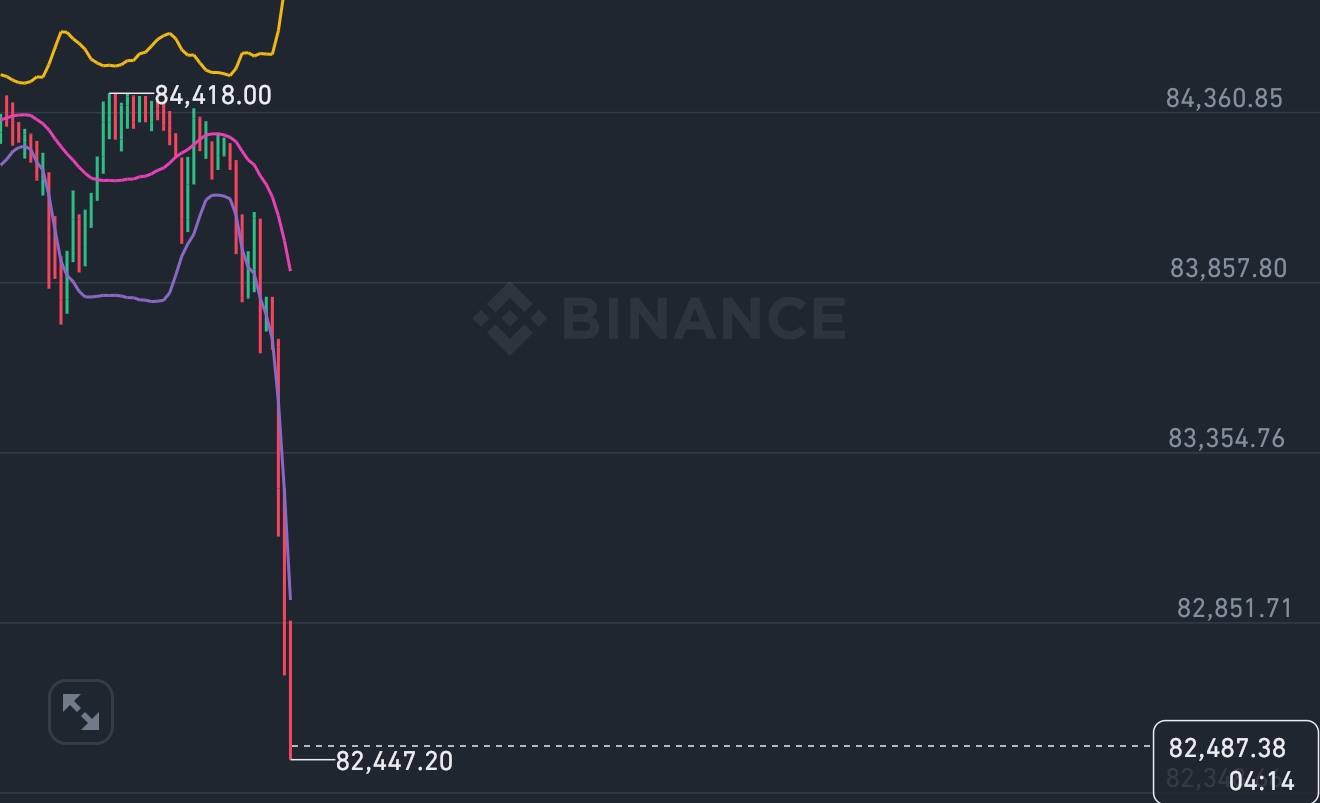The width and height of the screenshot is (1320, 803).
Task: Click the 84,418.00 high price marker
Action: pos(213,95)
